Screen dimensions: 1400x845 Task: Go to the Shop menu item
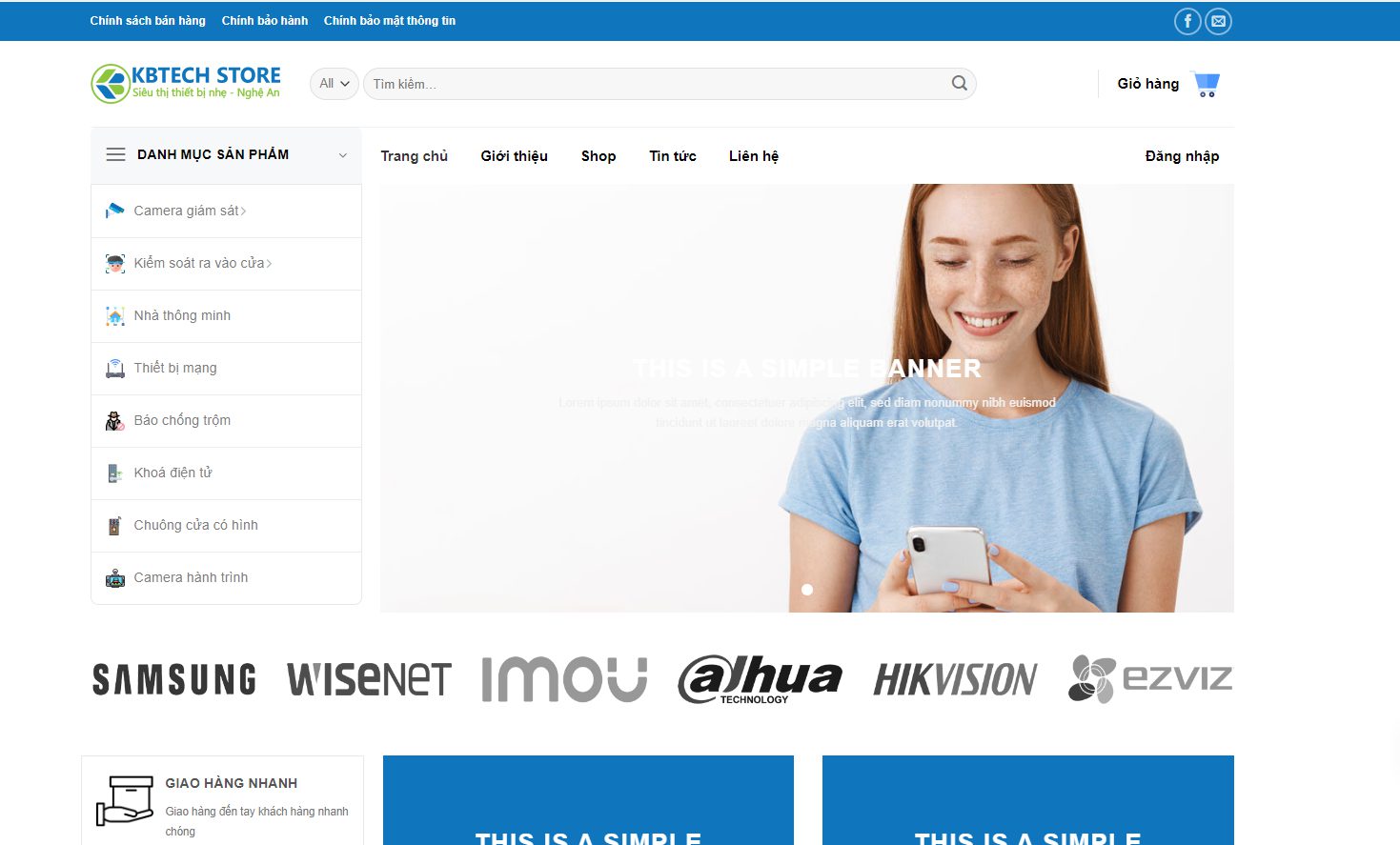599,156
